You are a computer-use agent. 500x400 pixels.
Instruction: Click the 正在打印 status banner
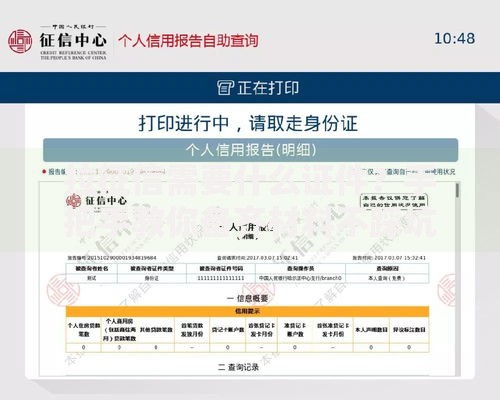(250, 88)
